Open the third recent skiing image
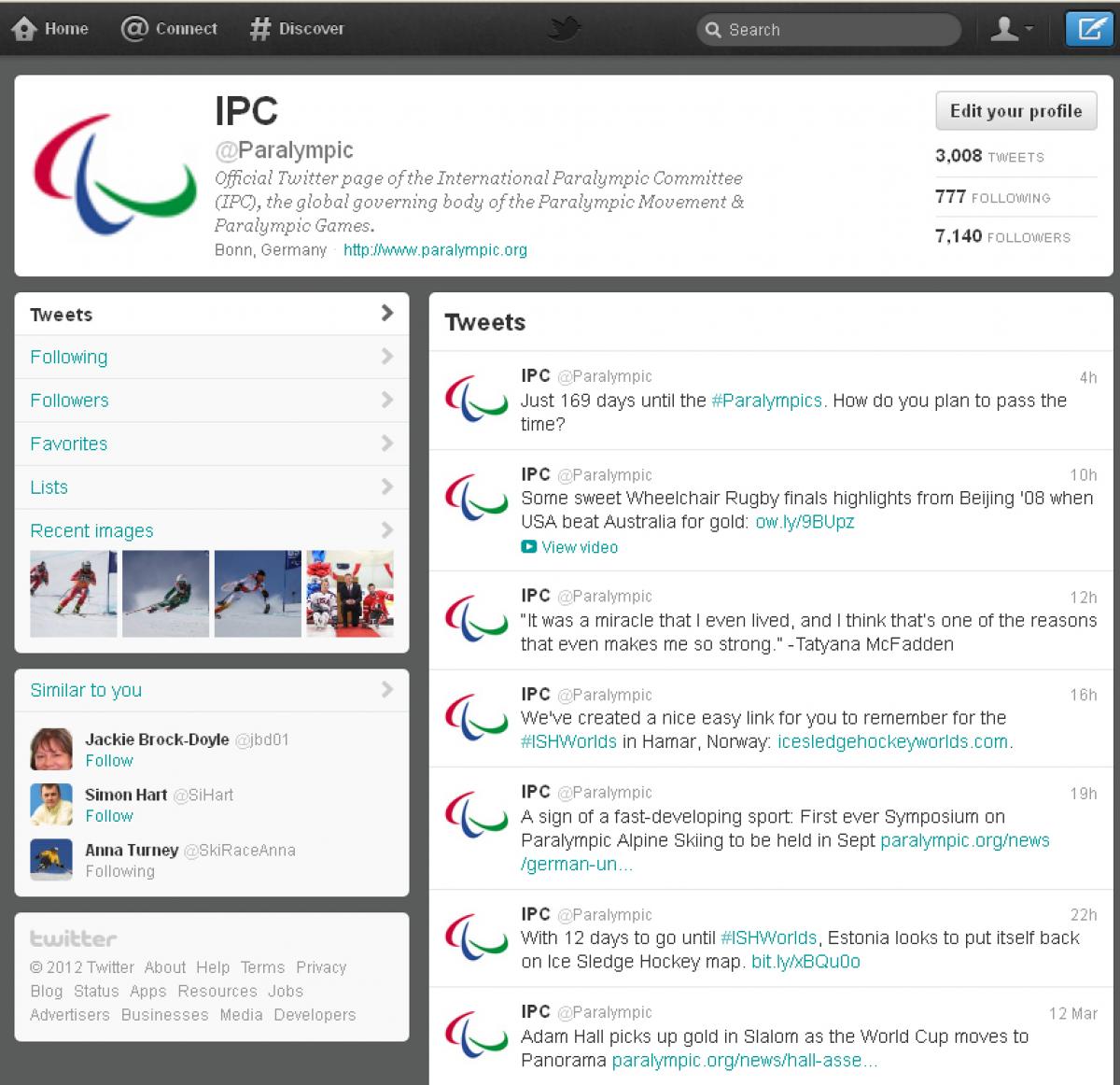Image resolution: width=1120 pixels, height=1085 pixels. click(x=258, y=594)
